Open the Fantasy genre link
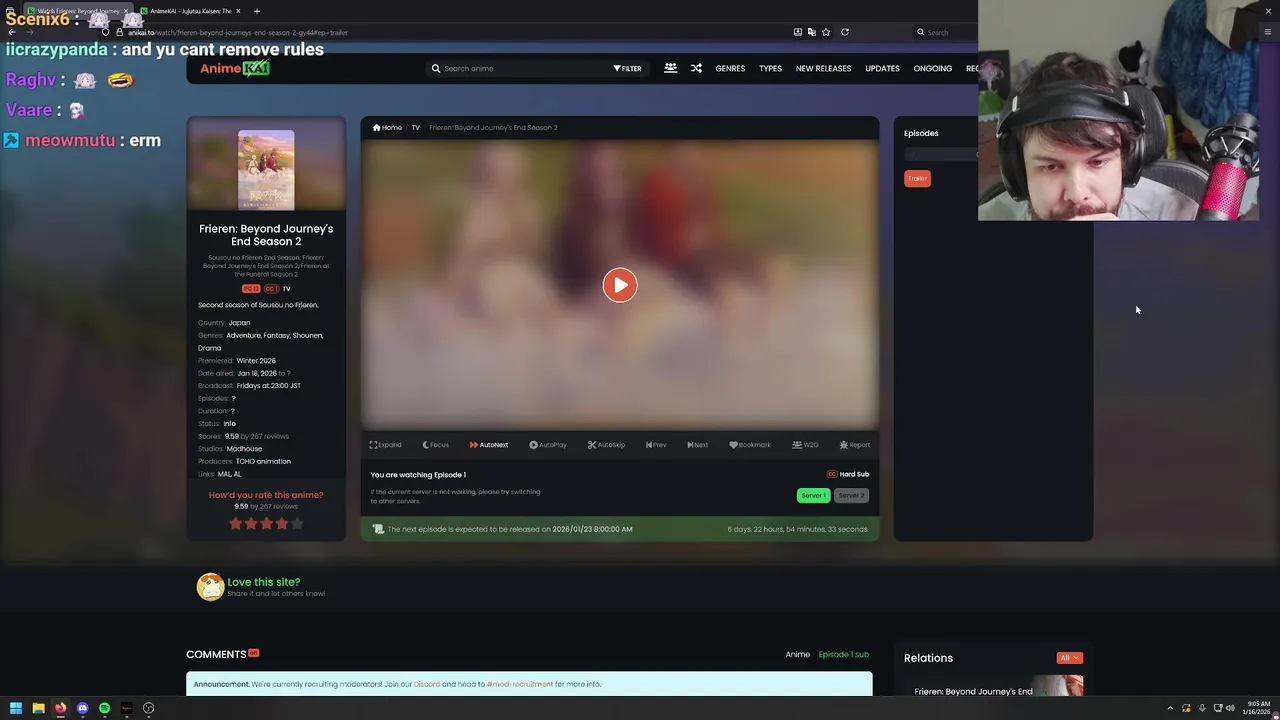Screen dimensions: 1280x720 click(276, 336)
